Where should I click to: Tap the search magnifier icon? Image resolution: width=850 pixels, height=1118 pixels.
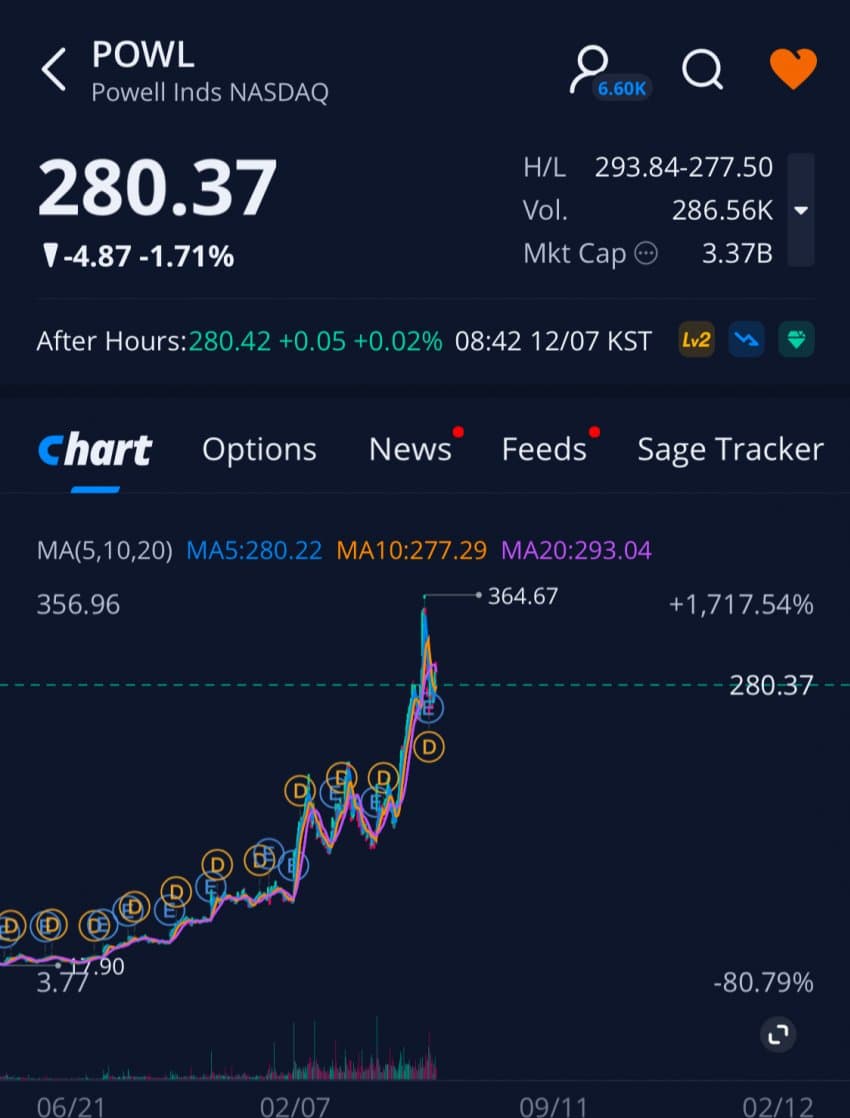point(702,70)
